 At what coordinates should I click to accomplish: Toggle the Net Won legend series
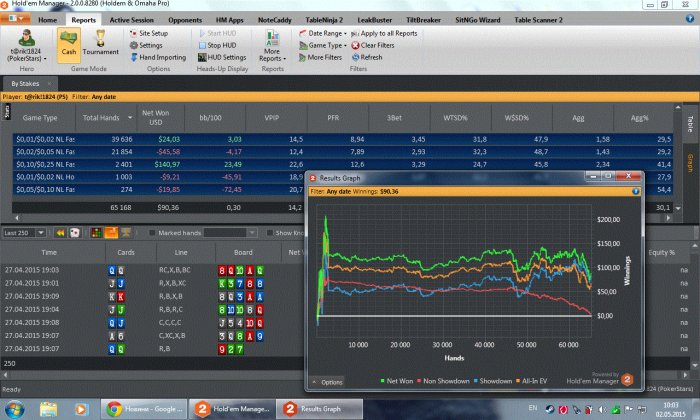click(x=396, y=381)
